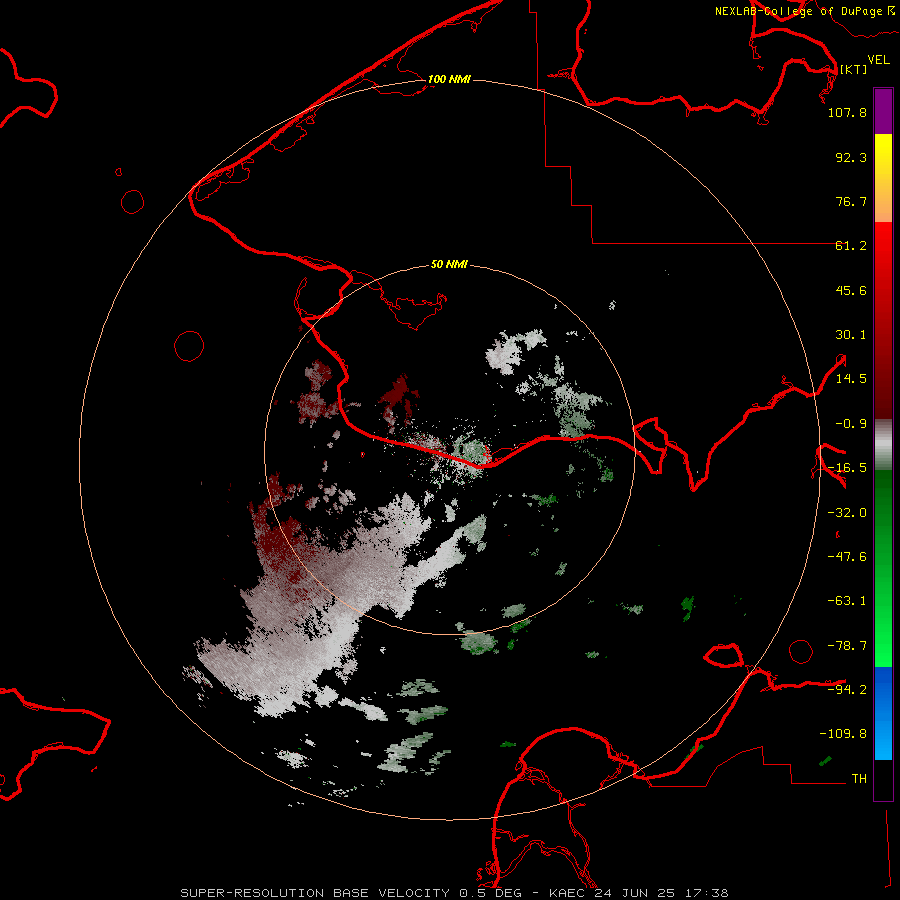
Task: Click the VEL legend title
Action: (879, 60)
